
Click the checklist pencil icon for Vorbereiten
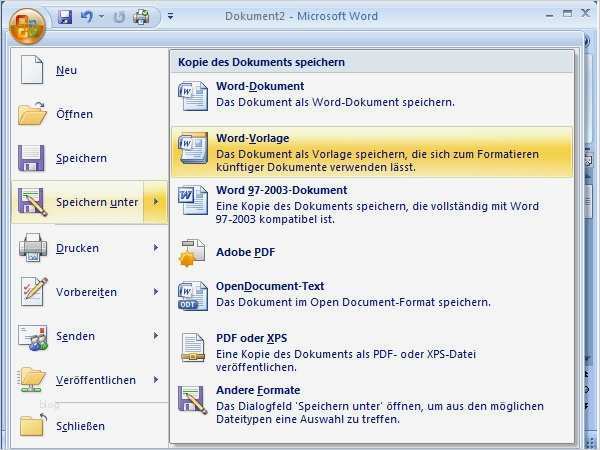pos(34,291)
